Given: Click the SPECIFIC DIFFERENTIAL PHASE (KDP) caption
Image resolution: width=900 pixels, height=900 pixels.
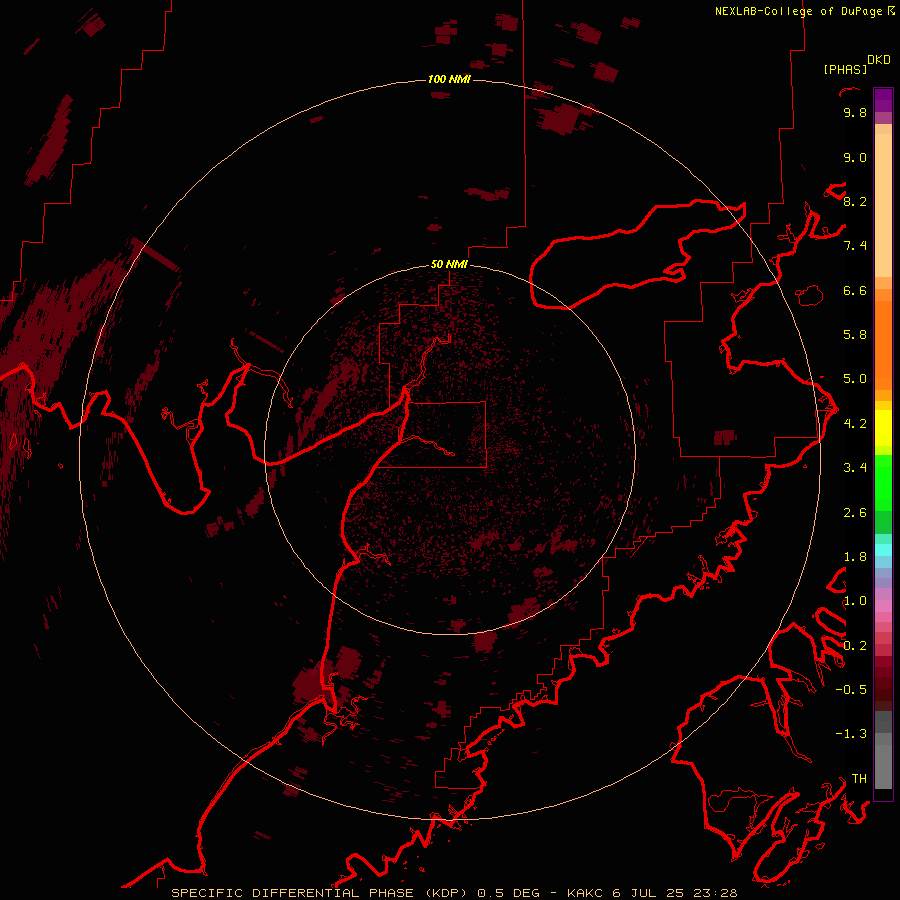Looking at the screenshot, I should (321, 893).
